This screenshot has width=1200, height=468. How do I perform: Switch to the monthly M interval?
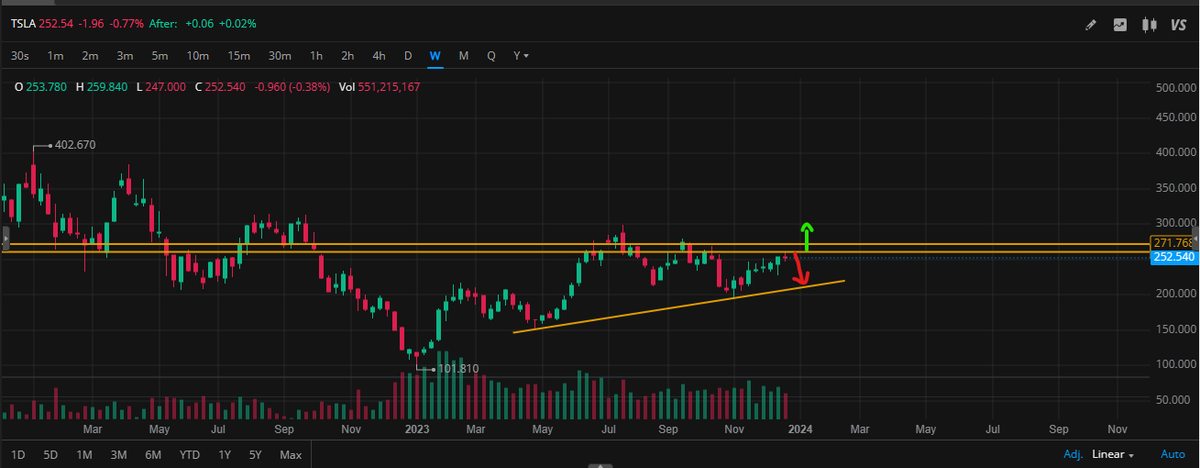(x=464, y=55)
